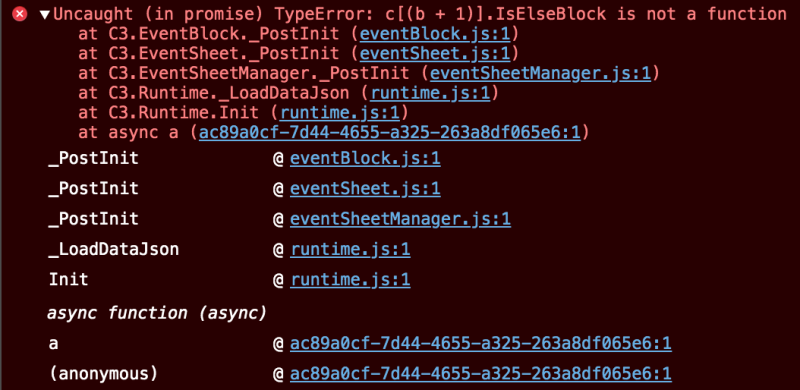Open runtime.js:1 link in C3.Runtime.Init trace line
800x390 pixels.
[340, 113]
